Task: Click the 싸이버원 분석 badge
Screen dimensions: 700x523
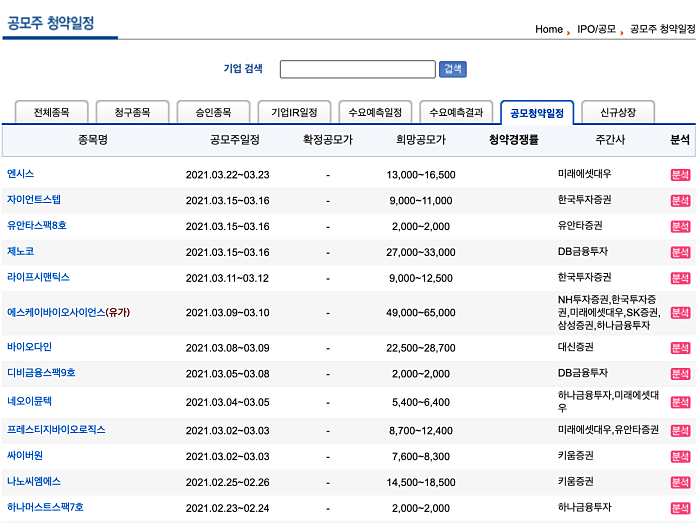Action: pos(680,457)
